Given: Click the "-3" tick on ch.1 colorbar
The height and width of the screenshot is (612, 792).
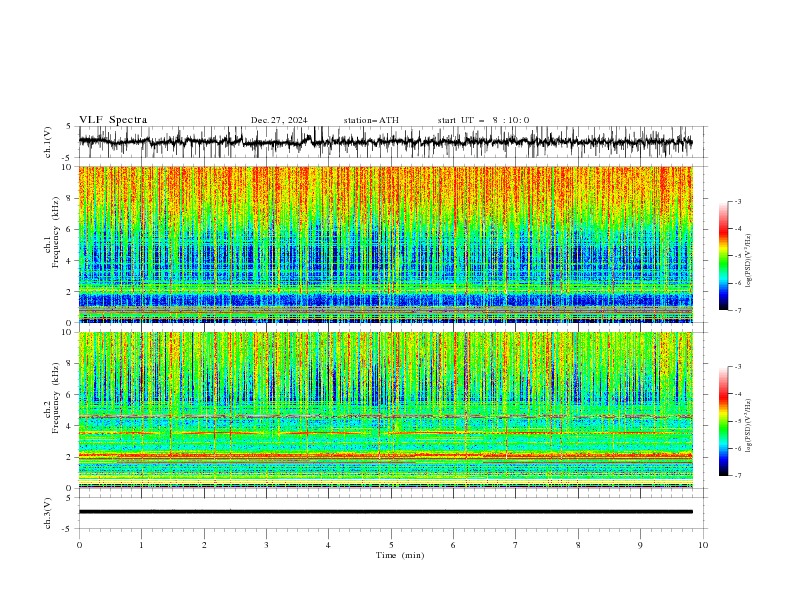Looking at the screenshot, I should point(738,201).
